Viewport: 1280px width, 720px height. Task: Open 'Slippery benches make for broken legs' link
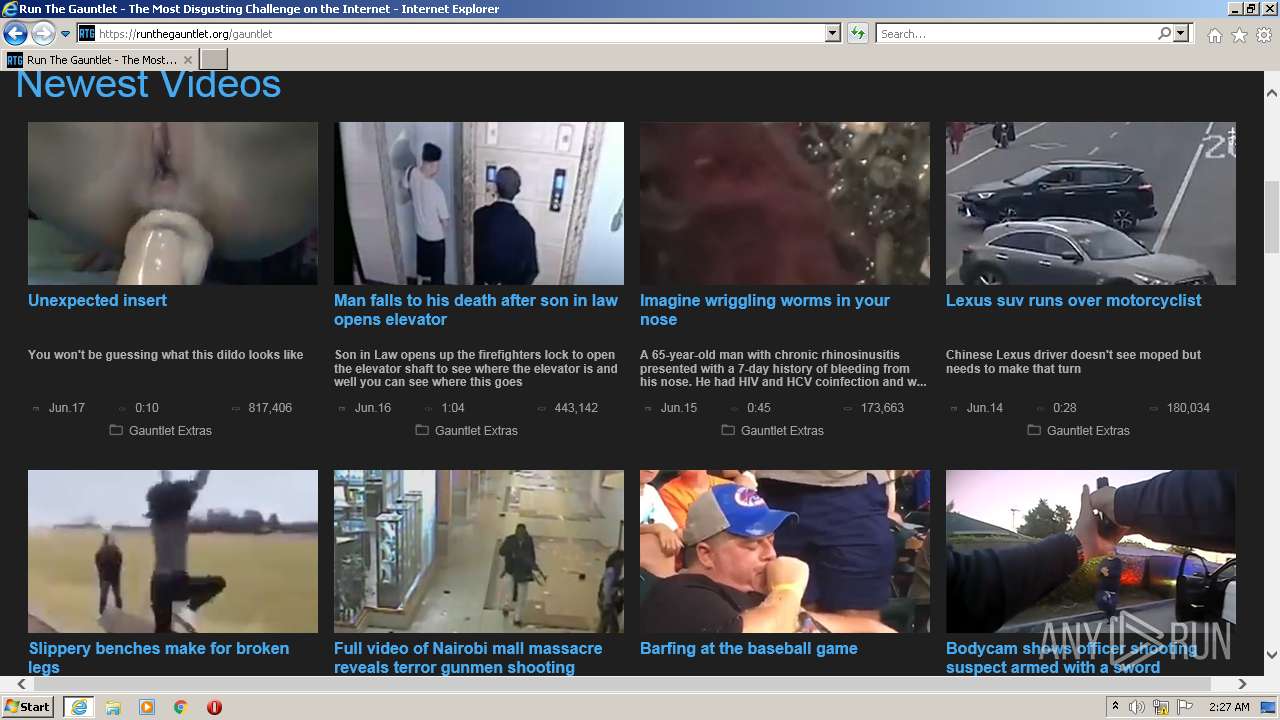click(158, 657)
